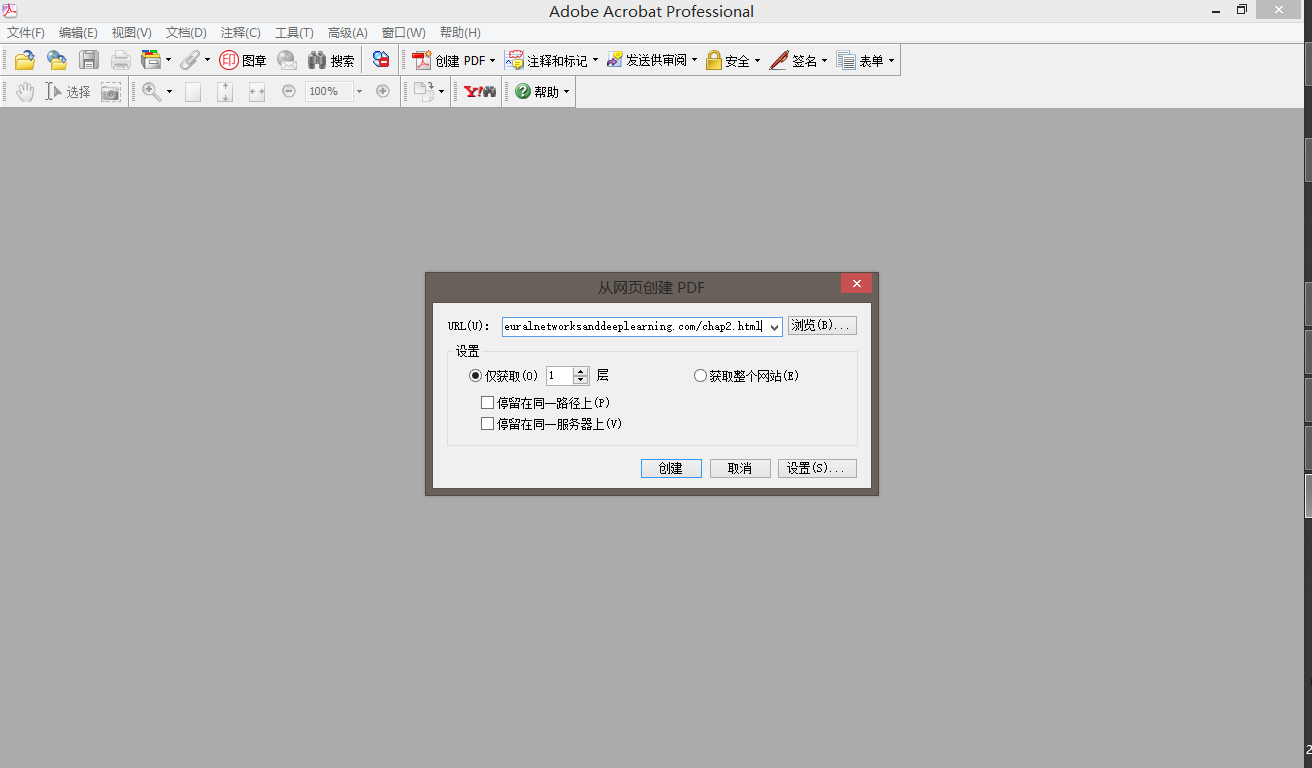Decrease levels with stepper down arrow
This screenshot has height=768, width=1312.
(580, 381)
